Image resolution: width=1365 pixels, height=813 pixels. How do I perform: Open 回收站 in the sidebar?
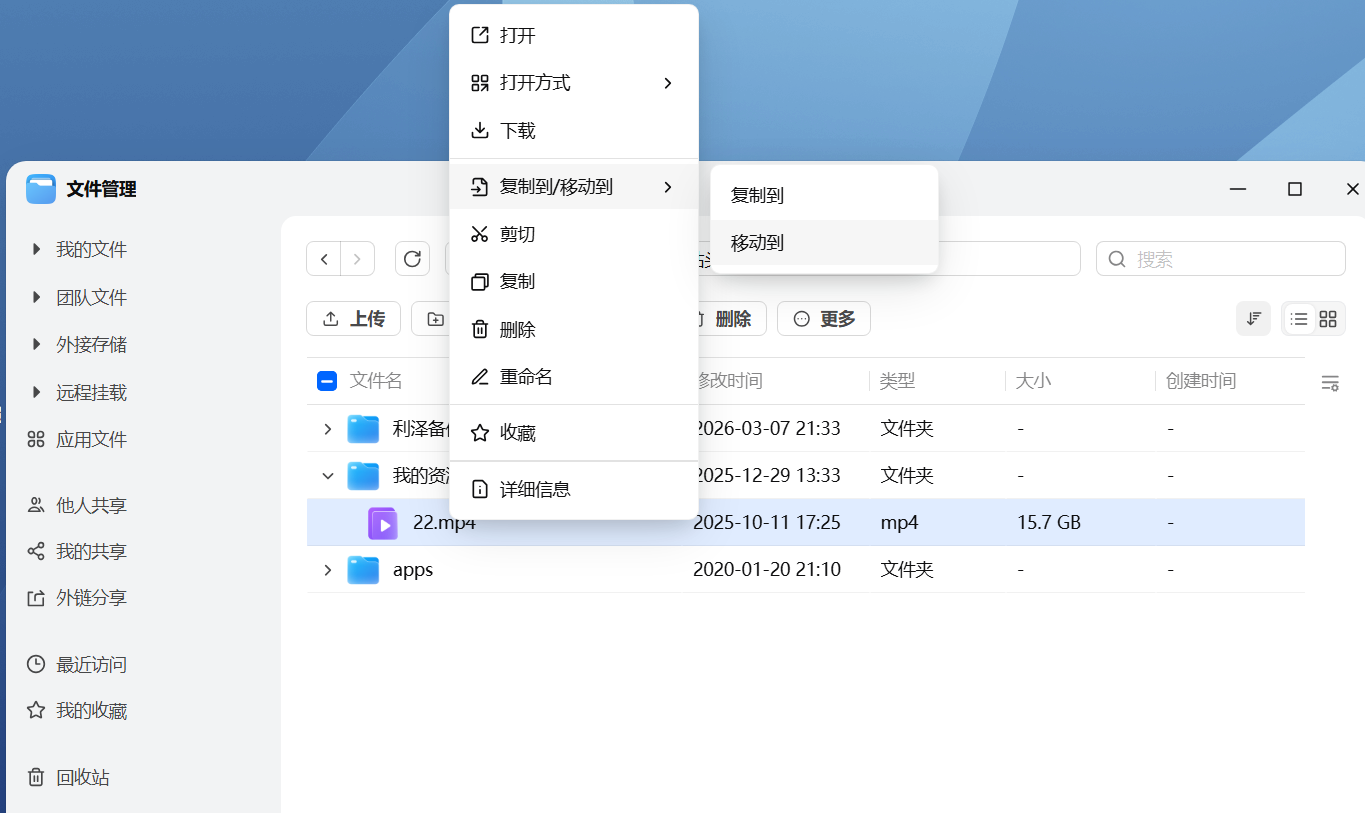[68, 777]
